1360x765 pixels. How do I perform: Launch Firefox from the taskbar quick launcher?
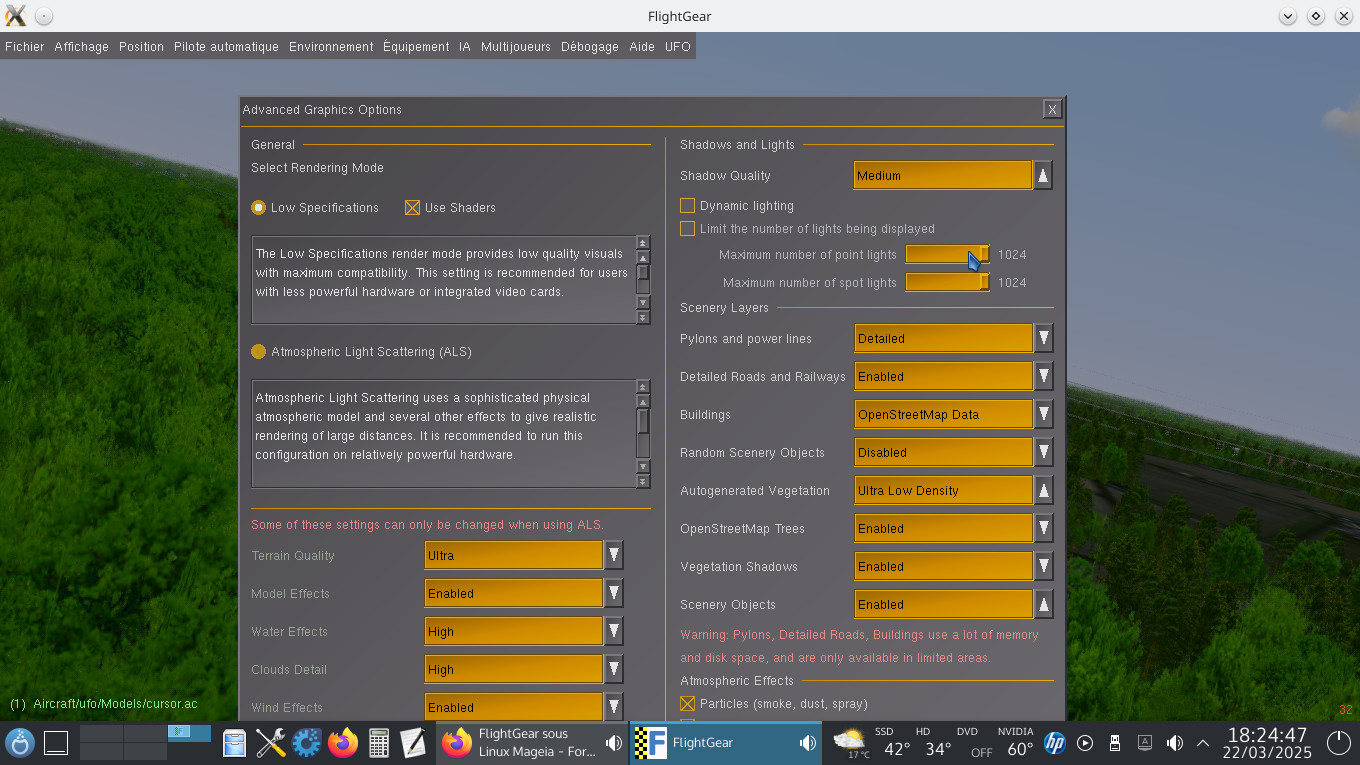pos(342,743)
